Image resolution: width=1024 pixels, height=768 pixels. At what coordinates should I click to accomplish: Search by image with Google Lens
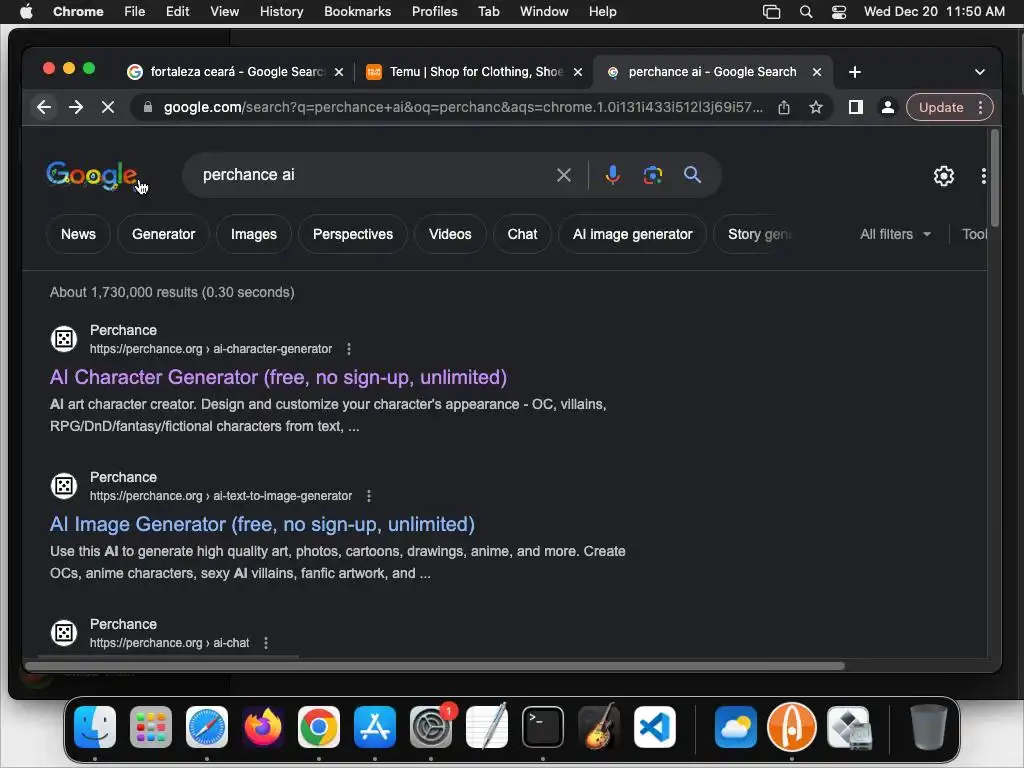pyautogui.click(x=652, y=175)
